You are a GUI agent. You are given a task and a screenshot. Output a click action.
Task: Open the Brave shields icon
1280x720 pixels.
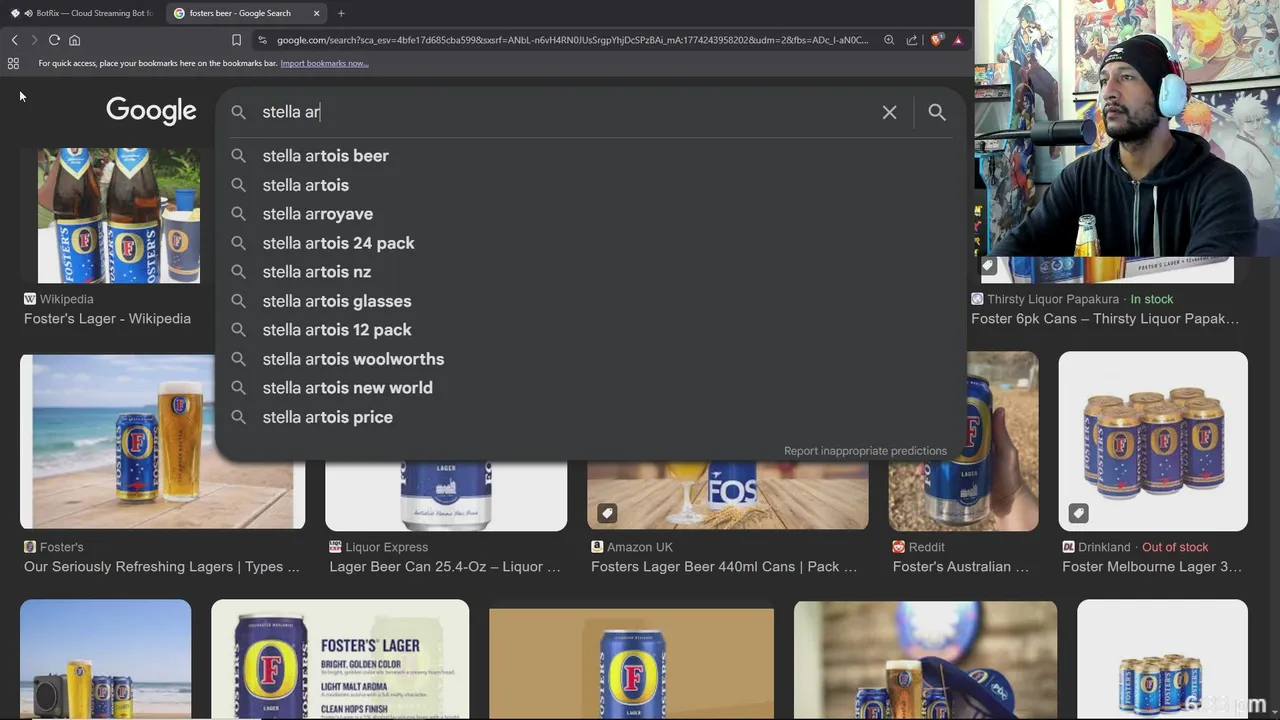(936, 40)
